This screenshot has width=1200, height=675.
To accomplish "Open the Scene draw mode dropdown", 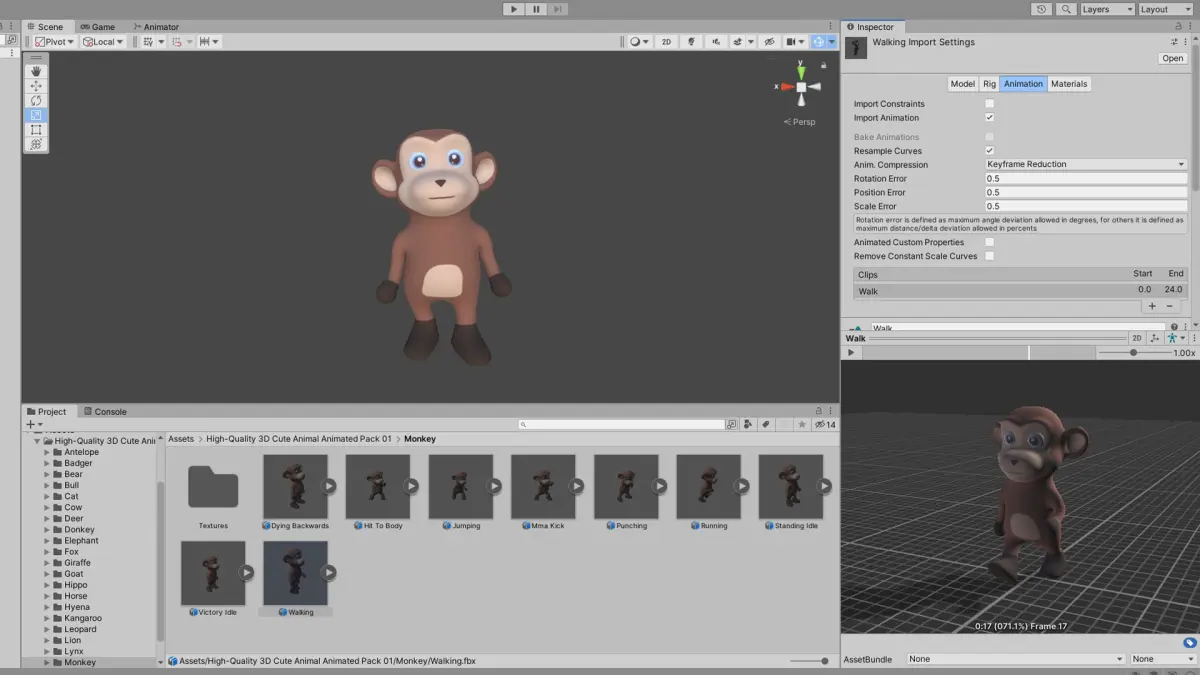I will pyautogui.click(x=638, y=42).
